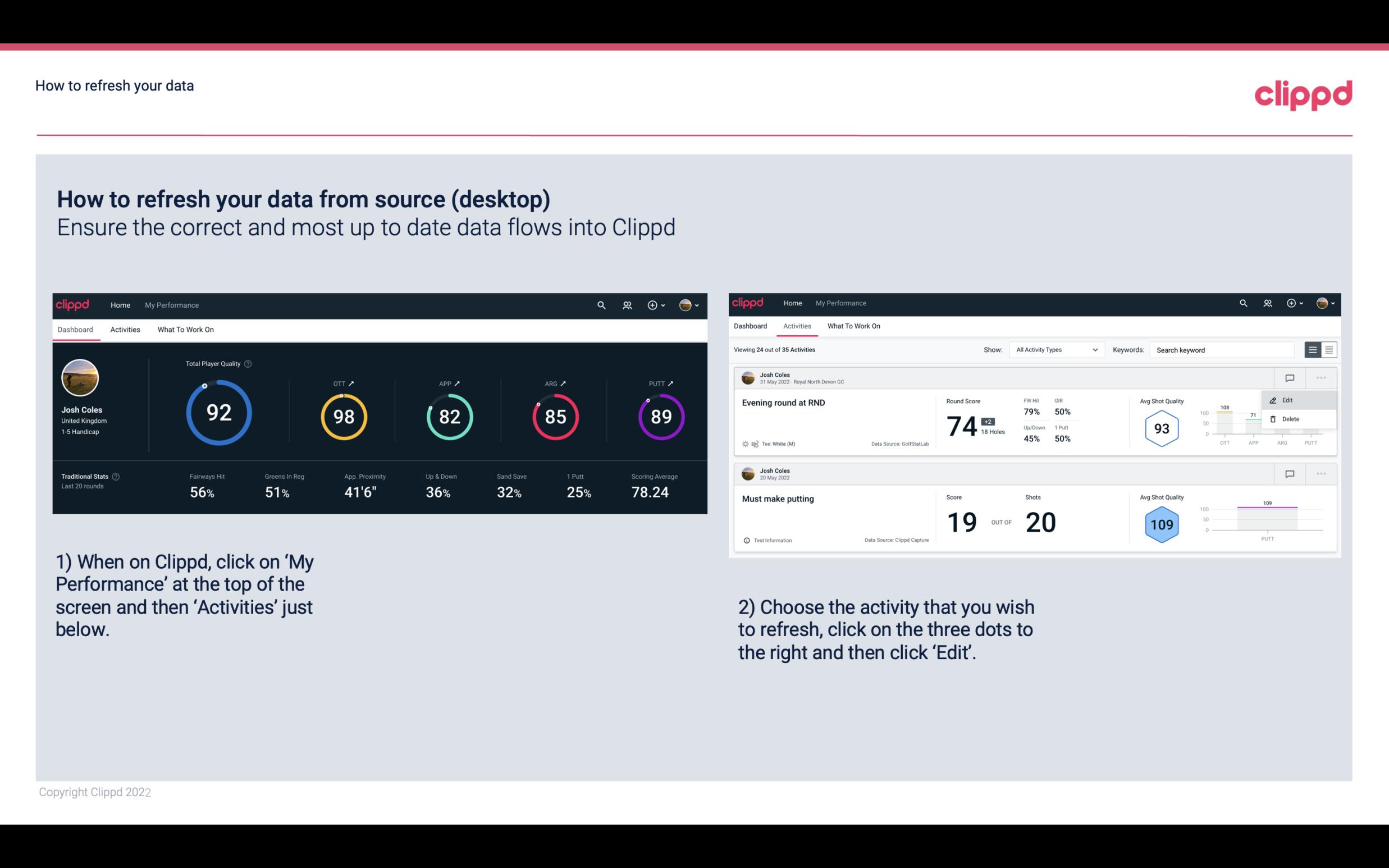The width and height of the screenshot is (1389, 868).
Task: Click the Home menu item in navigation
Action: 119,304
